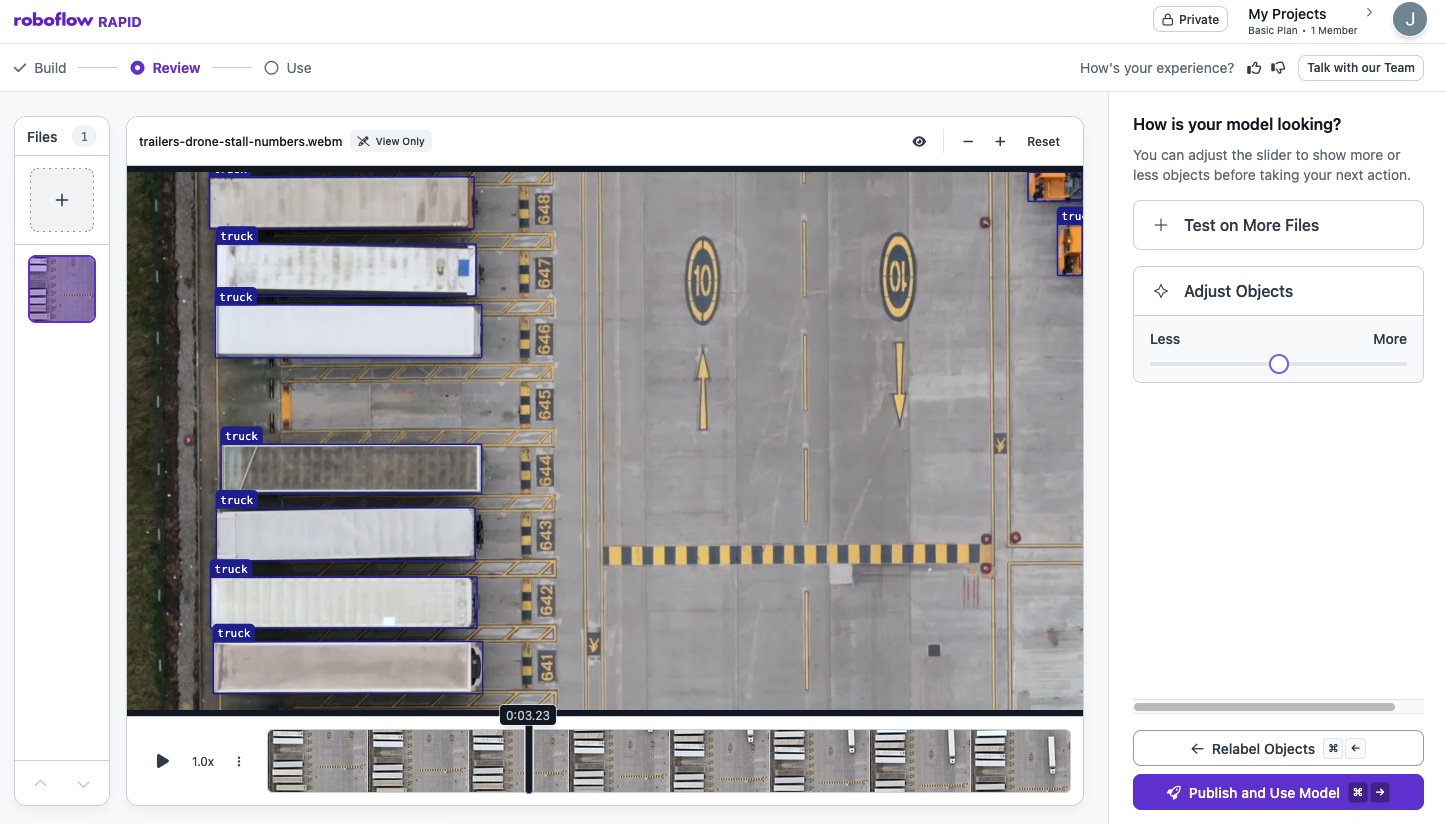Select the Use step radio
This screenshot has width=1446, height=824.
pos(288,68)
